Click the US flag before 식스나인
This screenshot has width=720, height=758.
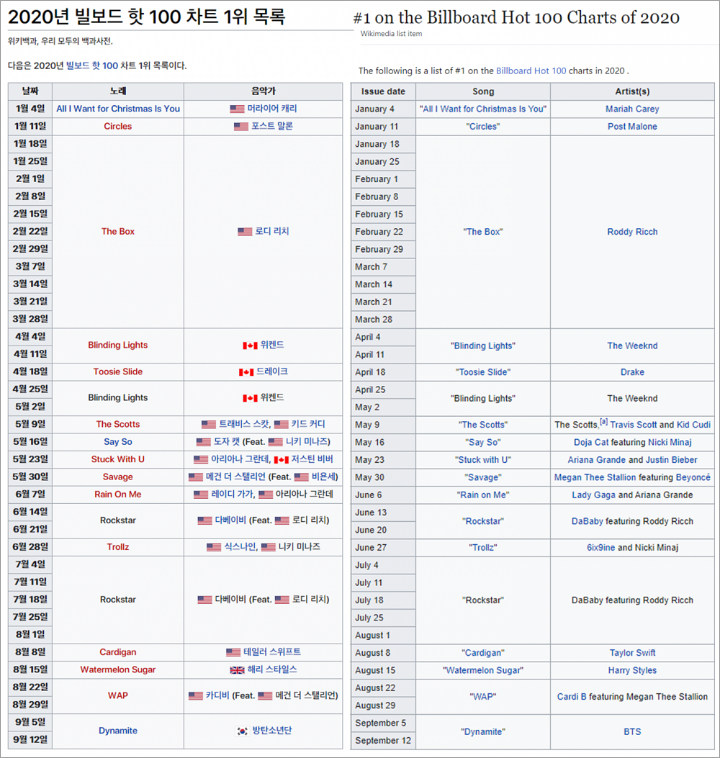pos(214,547)
